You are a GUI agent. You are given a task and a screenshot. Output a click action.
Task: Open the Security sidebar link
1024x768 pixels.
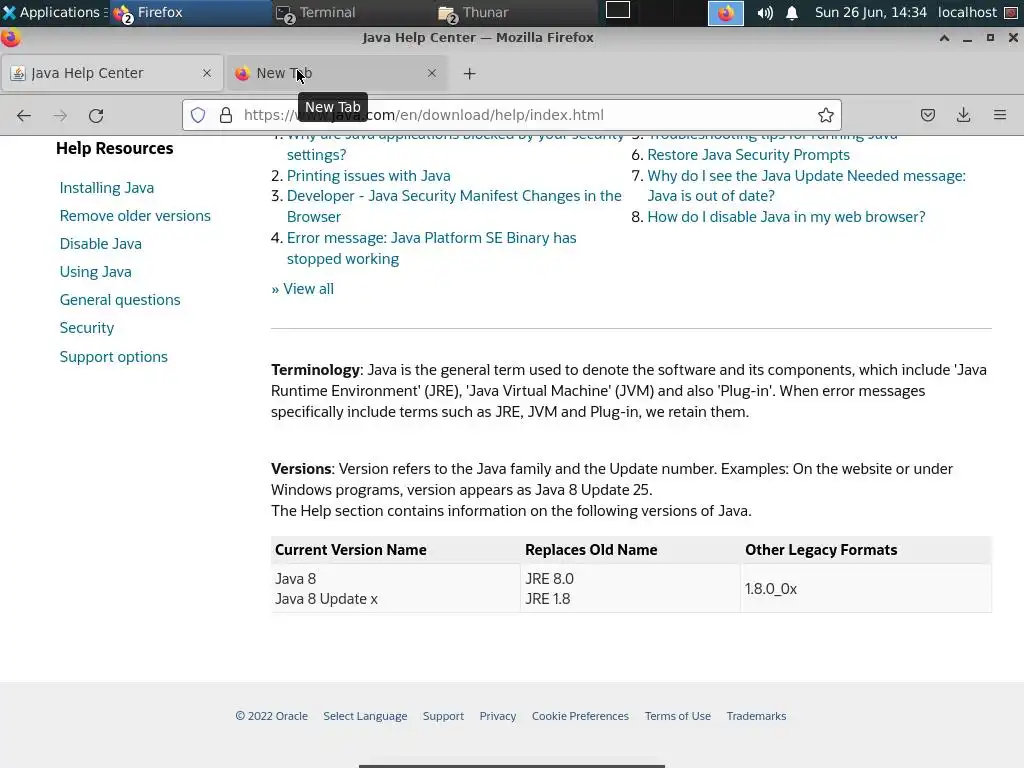click(x=87, y=328)
